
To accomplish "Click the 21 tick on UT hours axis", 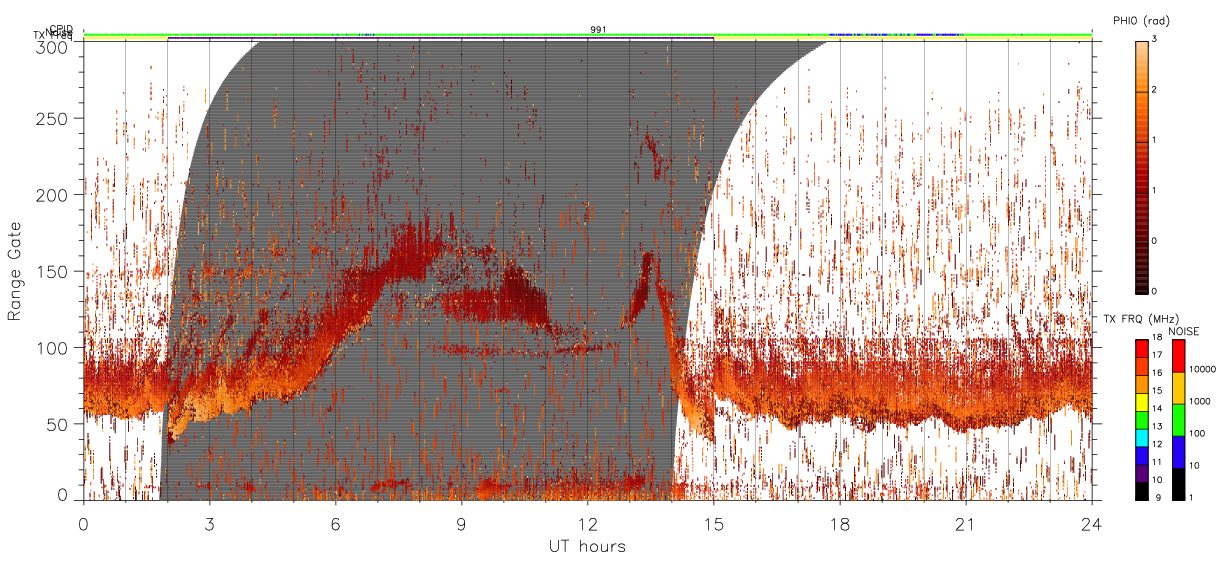I will click(965, 523).
